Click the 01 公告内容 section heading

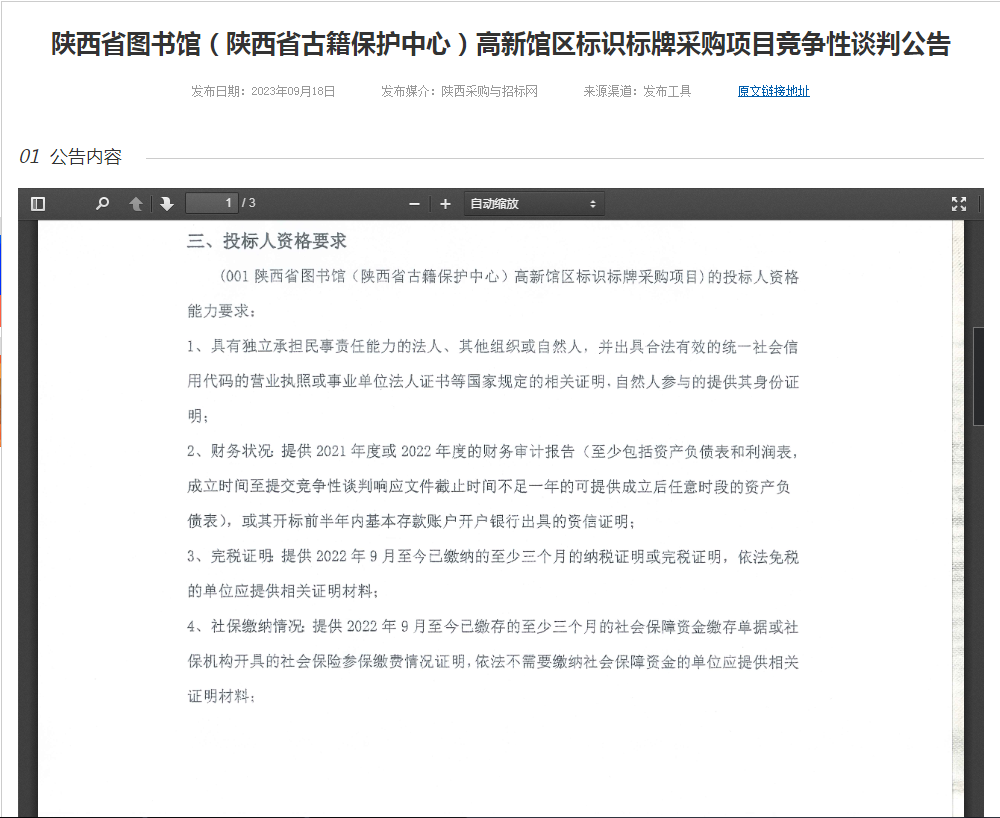point(70,157)
